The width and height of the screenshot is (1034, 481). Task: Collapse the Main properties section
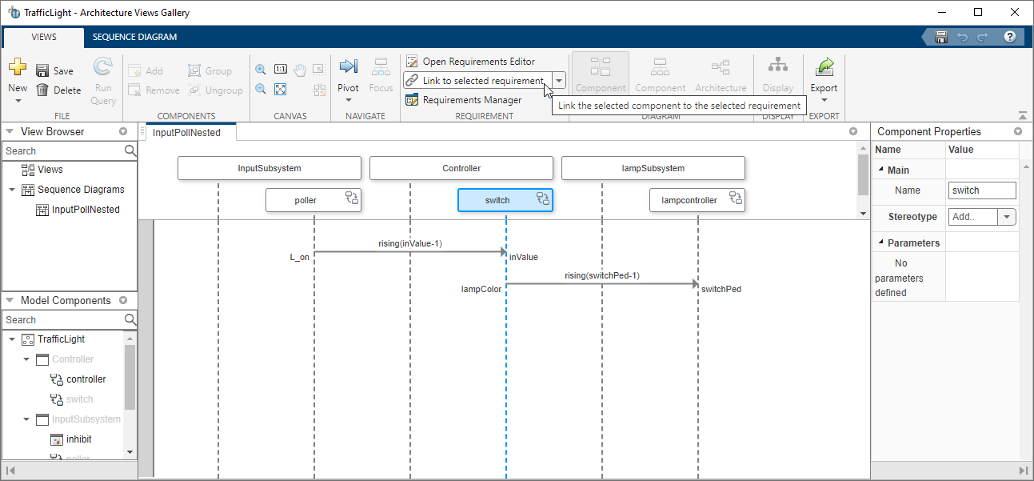tap(880, 169)
